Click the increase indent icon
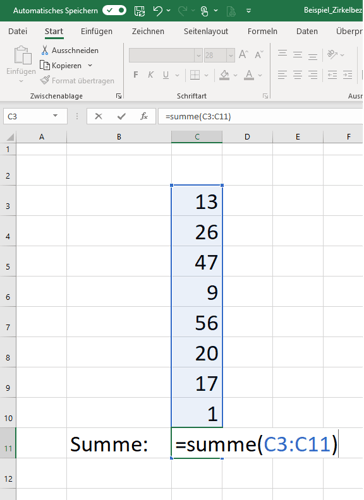Image resolution: width=364 pixels, height=500 pixels. [348, 75]
